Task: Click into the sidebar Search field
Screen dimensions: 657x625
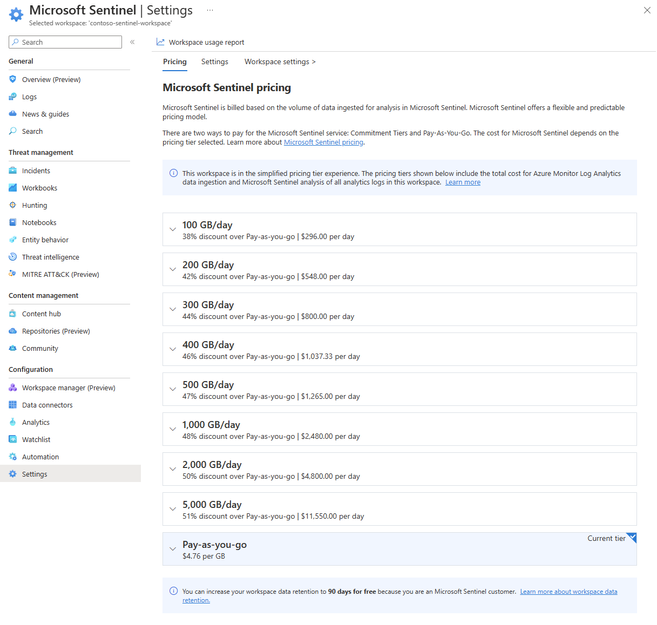Action: coord(65,42)
